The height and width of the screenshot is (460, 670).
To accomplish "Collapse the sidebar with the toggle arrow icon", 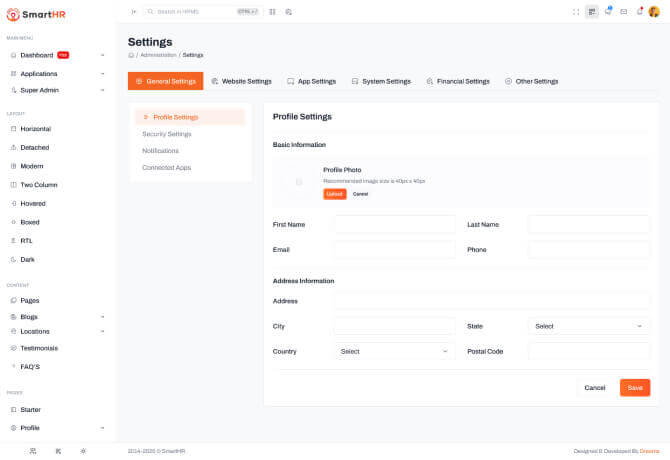I will pyautogui.click(x=134, y=11).
